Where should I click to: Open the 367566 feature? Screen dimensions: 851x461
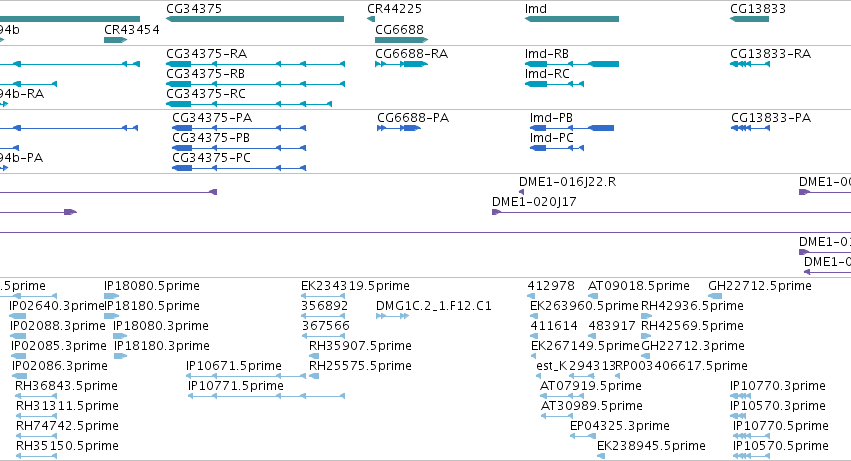click(x=323, y=337)
